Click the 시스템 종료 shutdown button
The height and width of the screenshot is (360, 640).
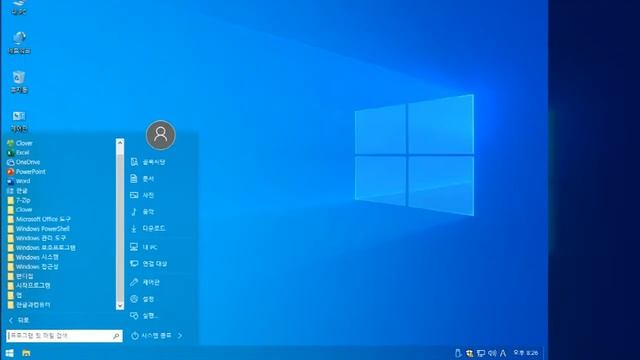point(151,336)
